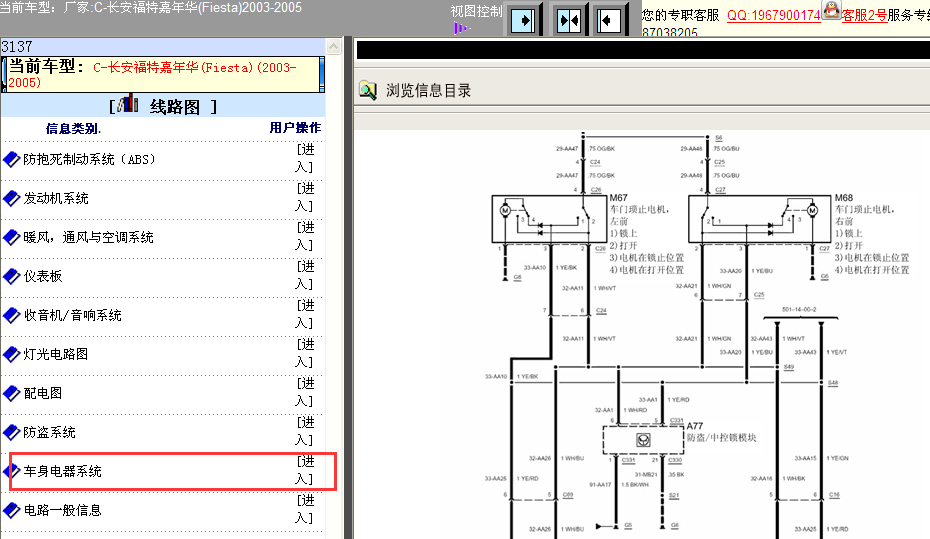Click the blue book icon for 灯光电路图

(11, 354)
